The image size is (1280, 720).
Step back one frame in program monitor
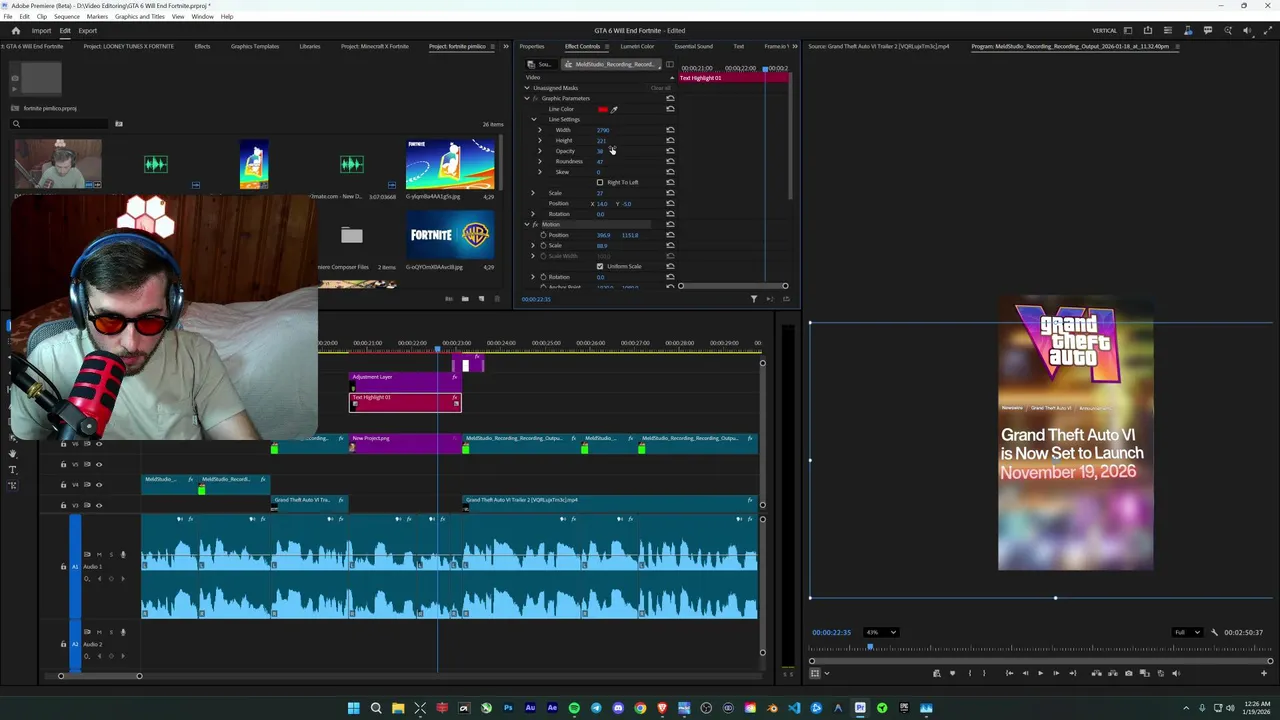[x=1024, y=673]
